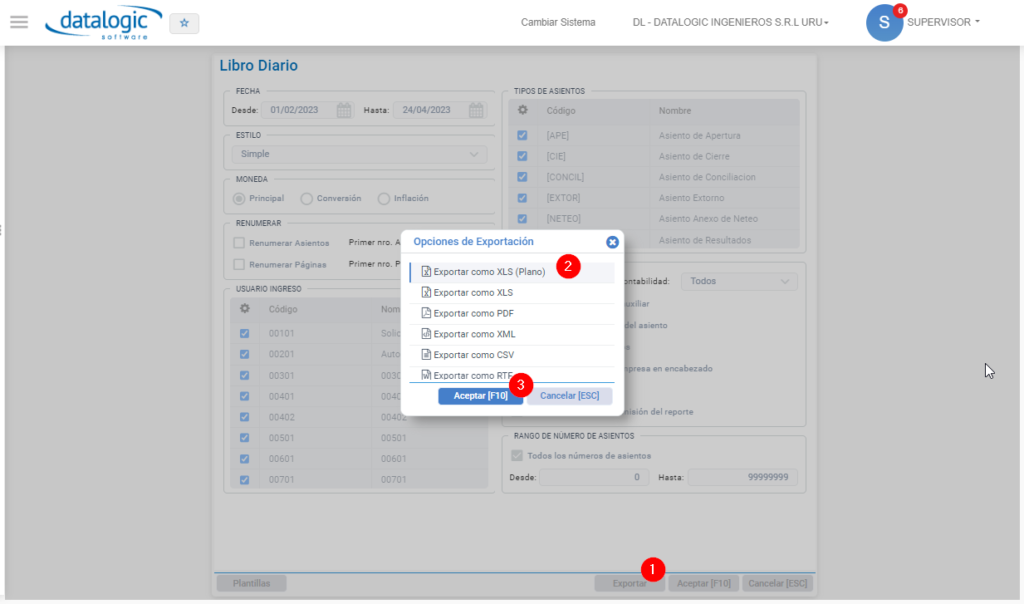Close the Opciones de Exportación dialog
Image resolution: width=1024 pixels, height=604 pixels.
[612, 242]
